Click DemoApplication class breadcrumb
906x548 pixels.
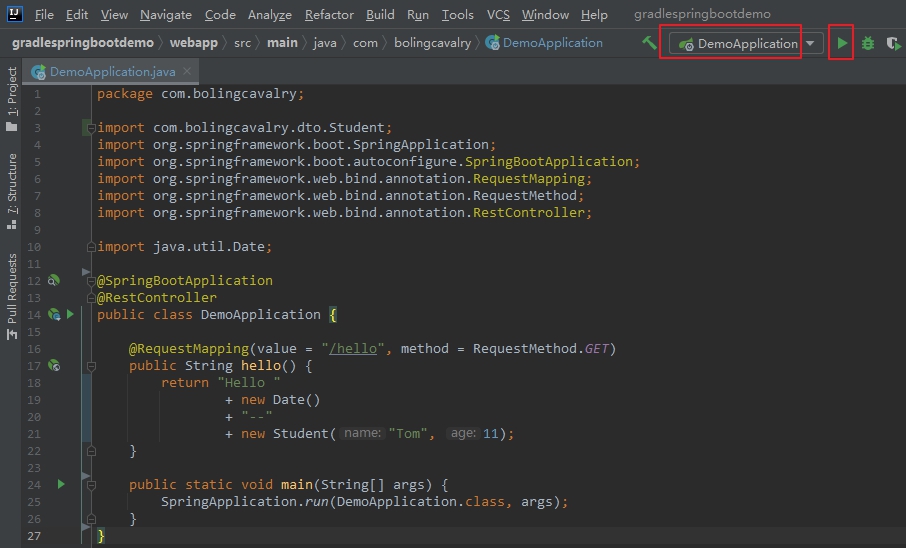[x=544, y=43]
